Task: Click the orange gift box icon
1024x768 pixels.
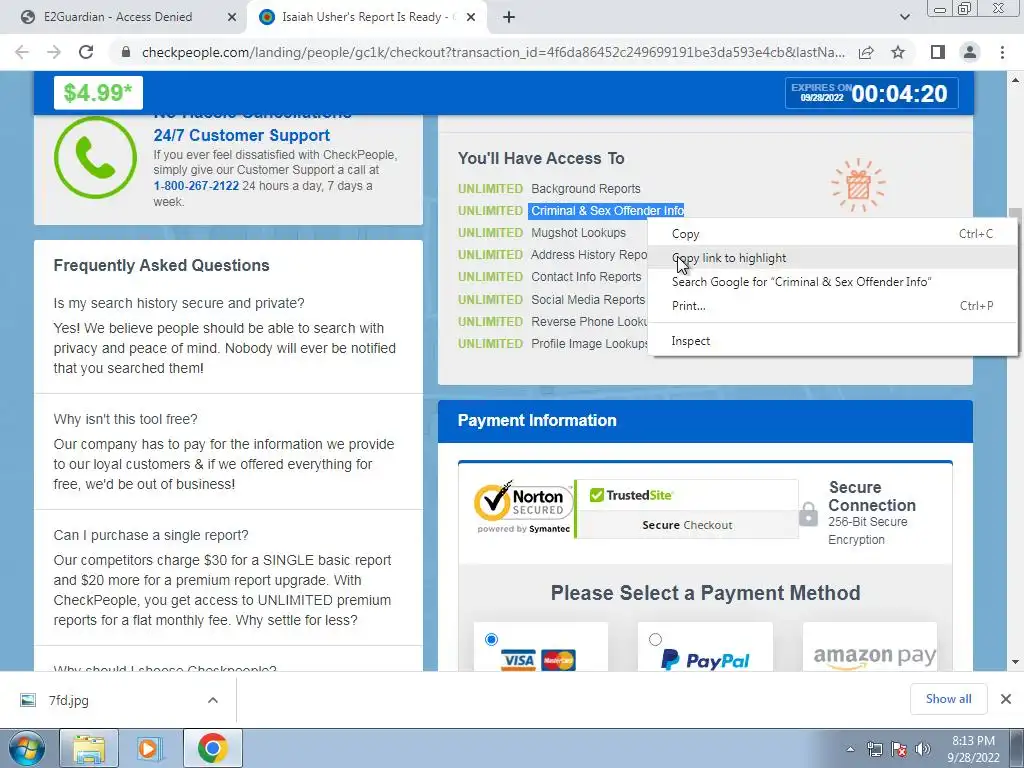Action: [858, 185]
